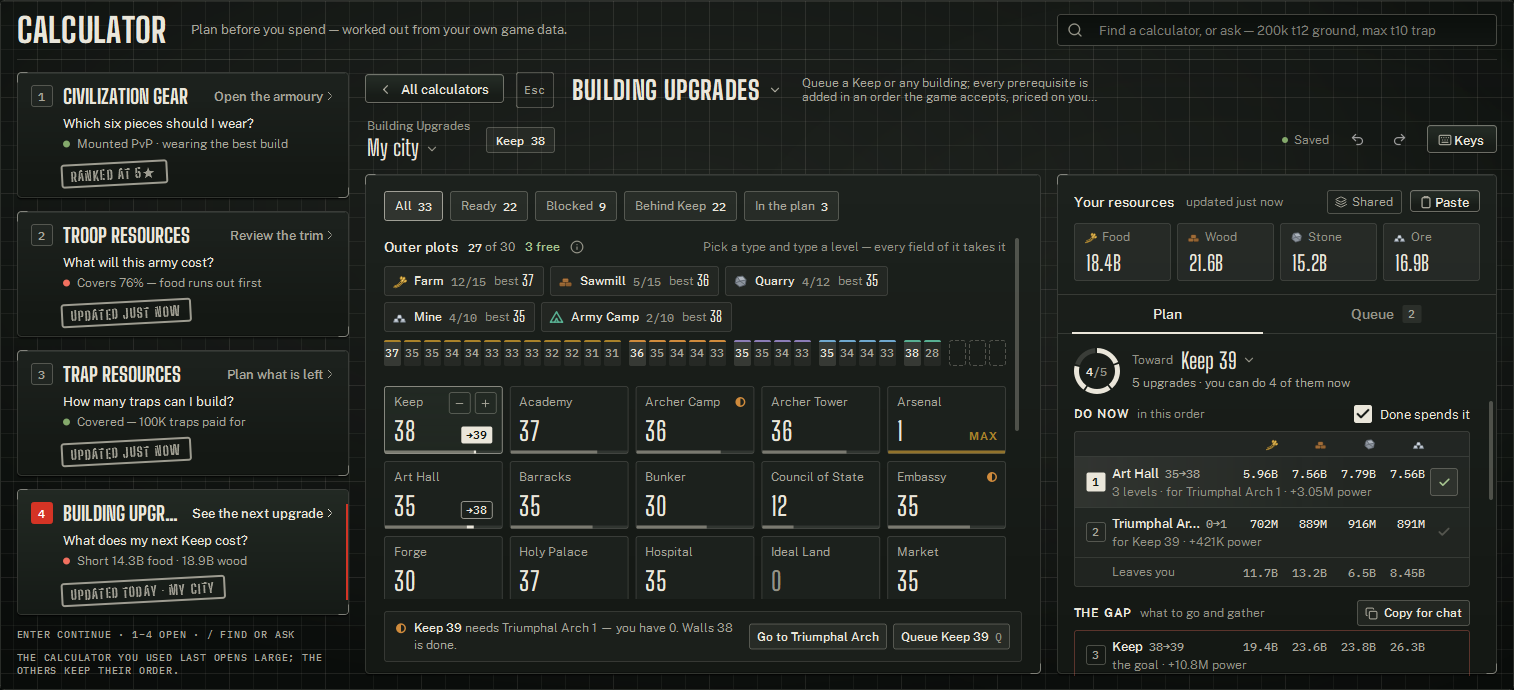Decrease Keep level with minus button
1514x690 pixels.
pos(459,403)
